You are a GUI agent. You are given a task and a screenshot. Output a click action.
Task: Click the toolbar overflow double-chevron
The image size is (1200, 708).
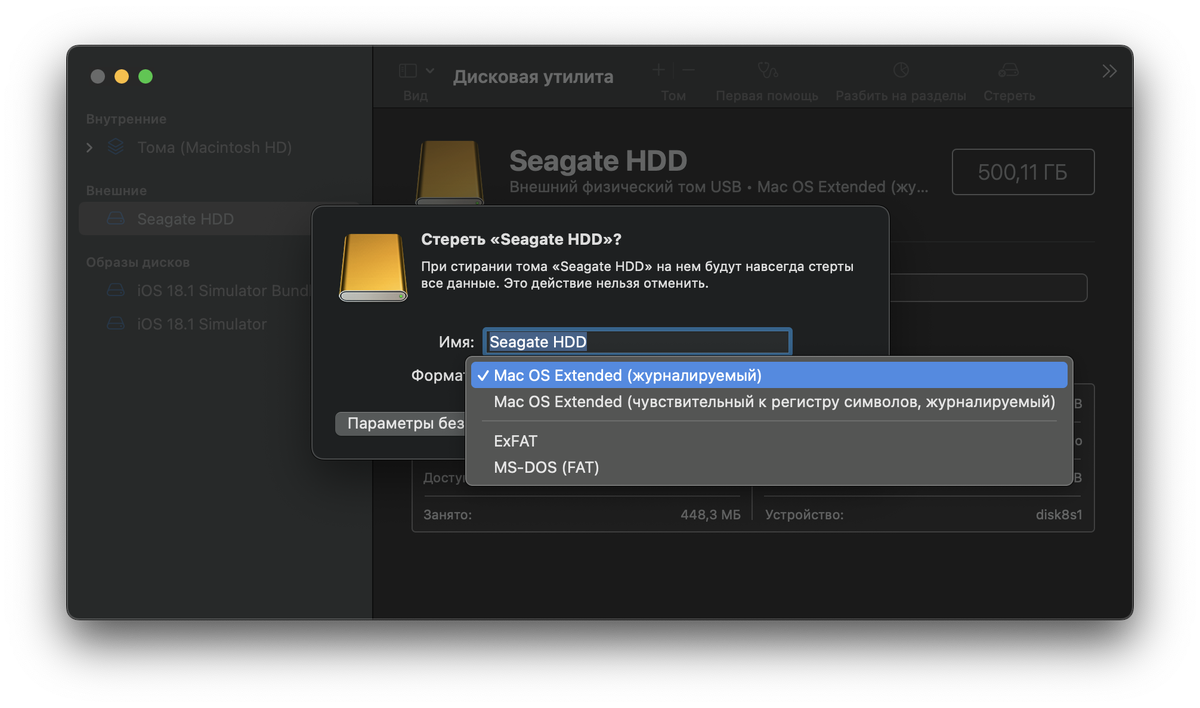[1109, 71]
